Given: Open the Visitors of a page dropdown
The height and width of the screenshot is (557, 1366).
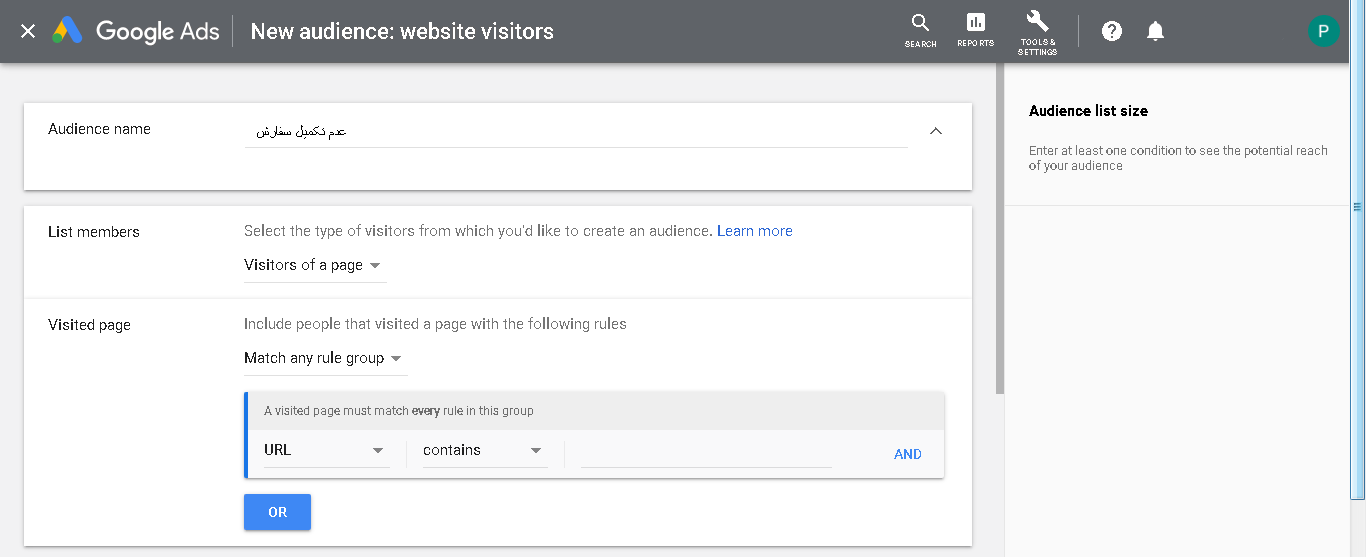Looking at the screenshot, I should tap(314, 265).
